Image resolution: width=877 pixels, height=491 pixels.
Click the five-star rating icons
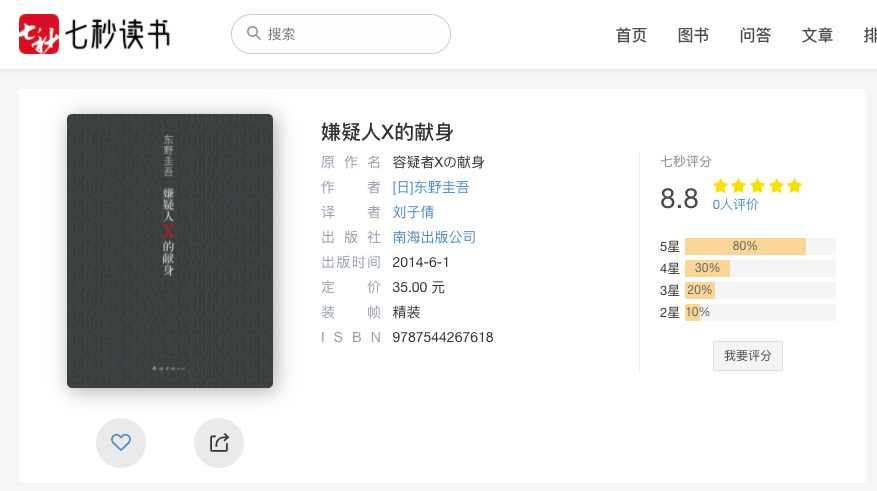click(x=757, y=186)
